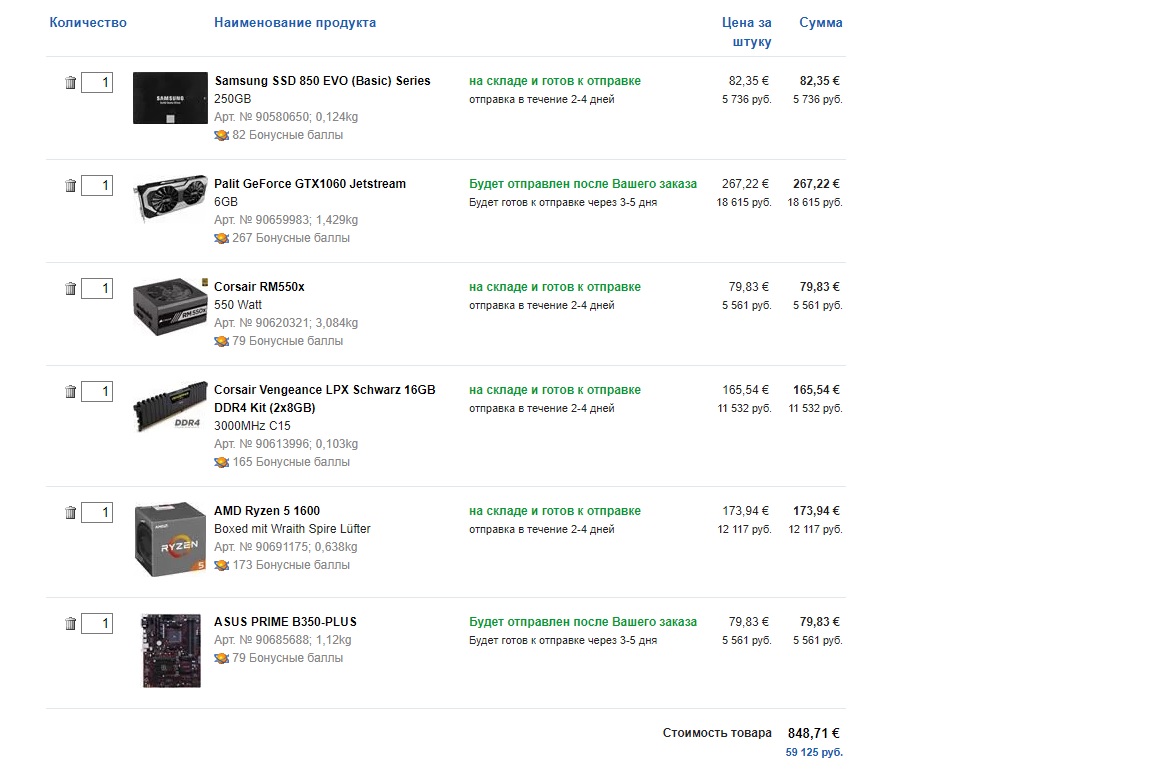Open Samsung SSD 850 EVO product link
Image resolution: width=1152 pixels, height=772 pixels.
click(322, 81)
